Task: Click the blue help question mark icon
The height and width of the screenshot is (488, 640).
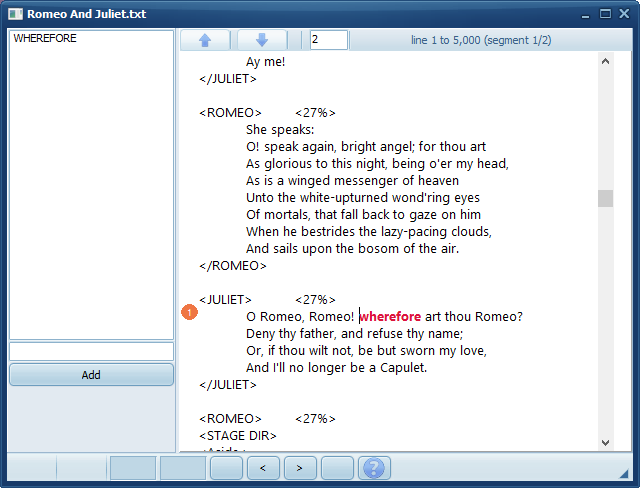Action: tap(373, 467)
